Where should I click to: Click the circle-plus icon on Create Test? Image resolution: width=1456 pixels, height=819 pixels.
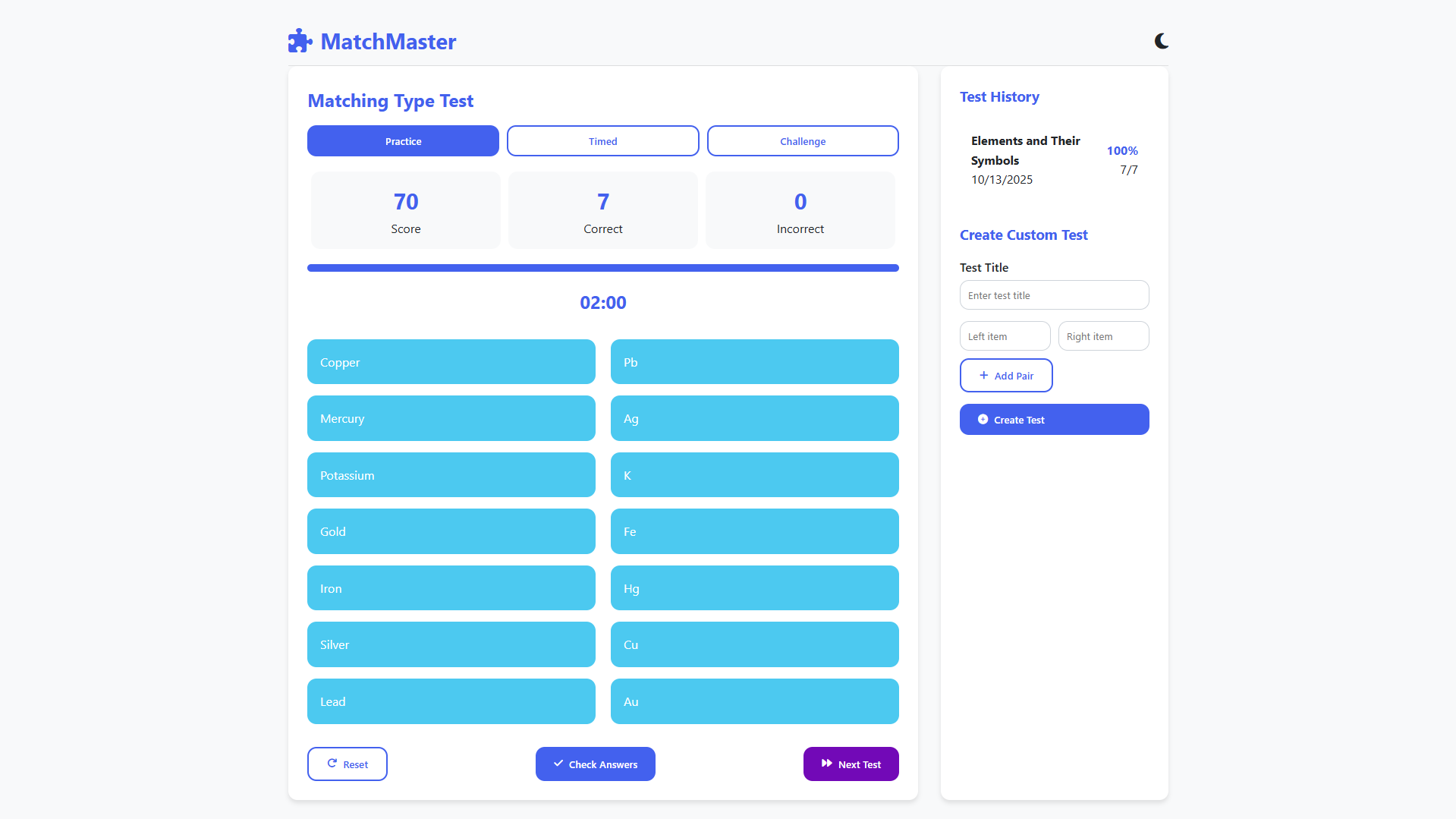point(983,420)
